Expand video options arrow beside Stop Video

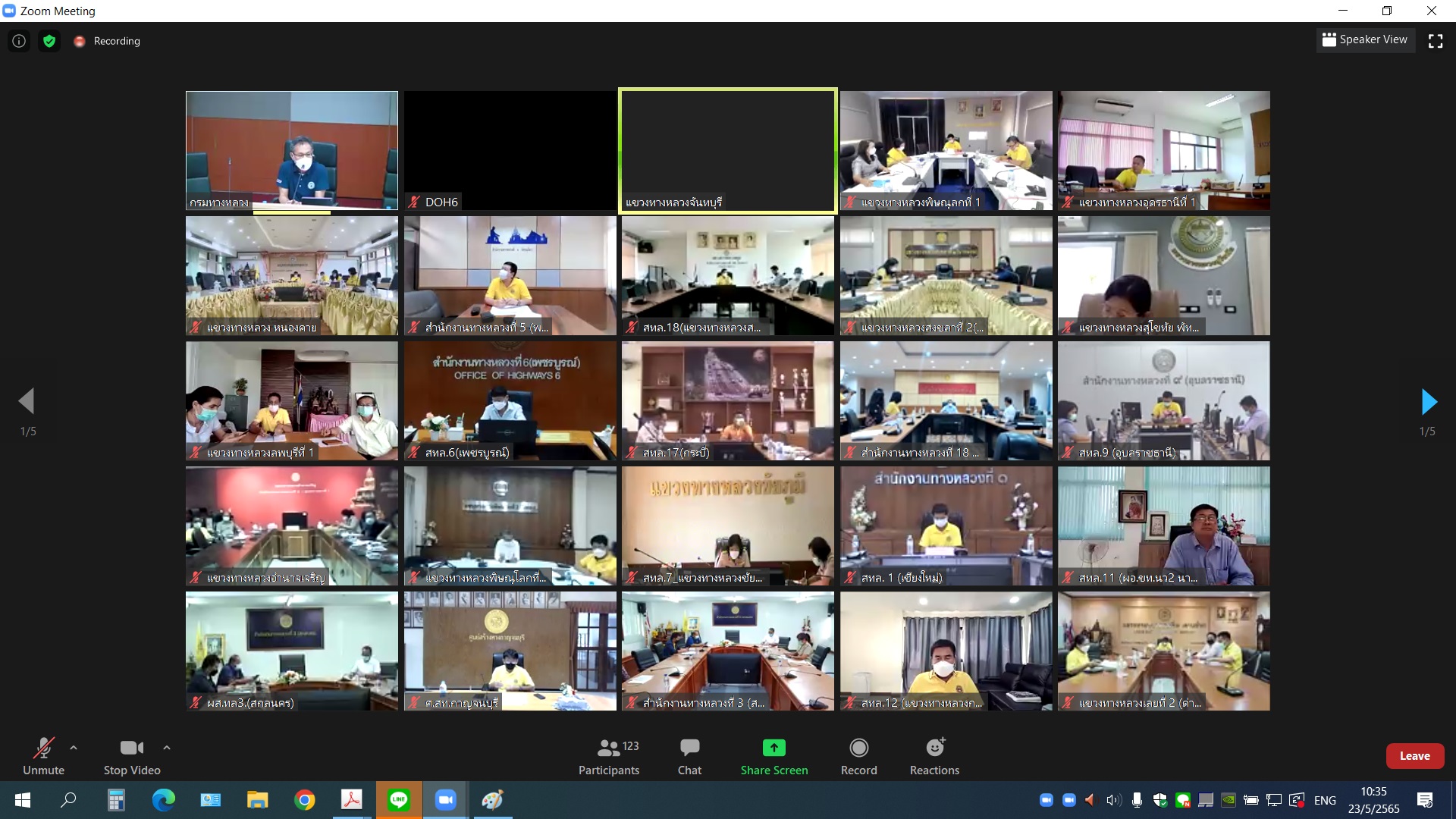point(167,748)
